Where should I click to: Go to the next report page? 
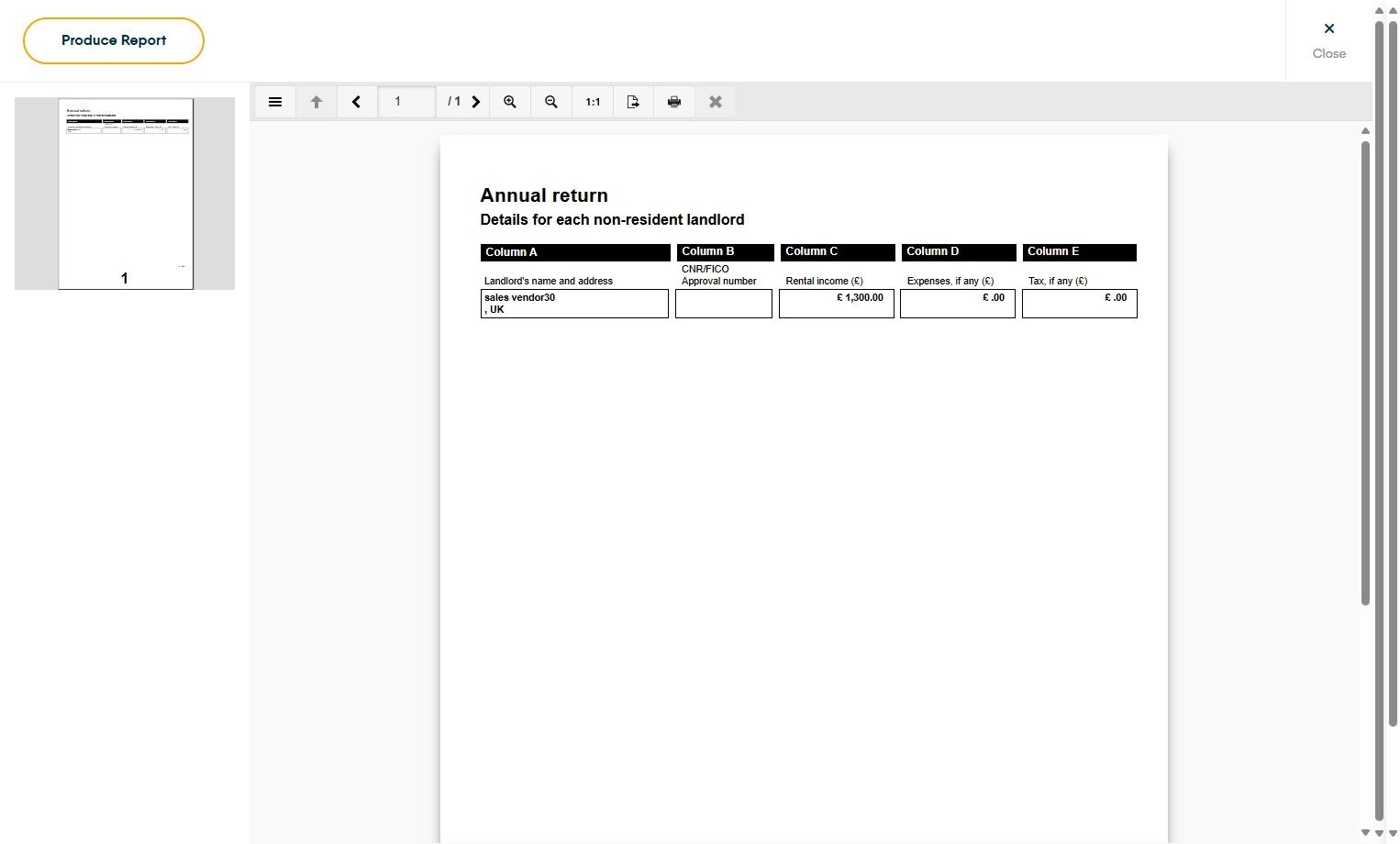click(x=476, y=102)
